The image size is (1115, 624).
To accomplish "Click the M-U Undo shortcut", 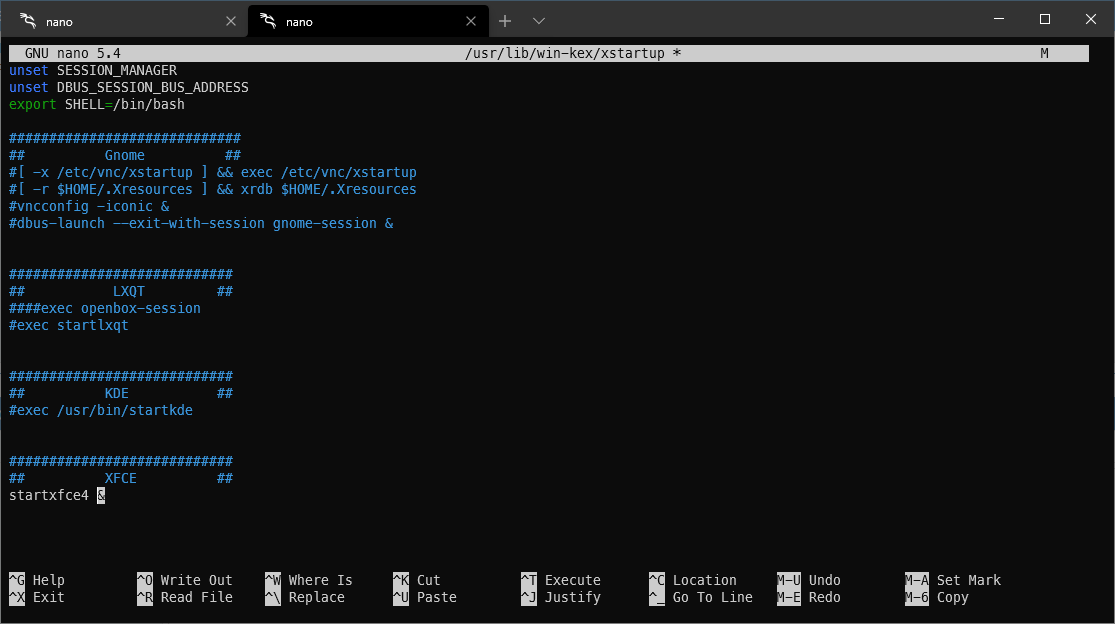I will [809, 580].
